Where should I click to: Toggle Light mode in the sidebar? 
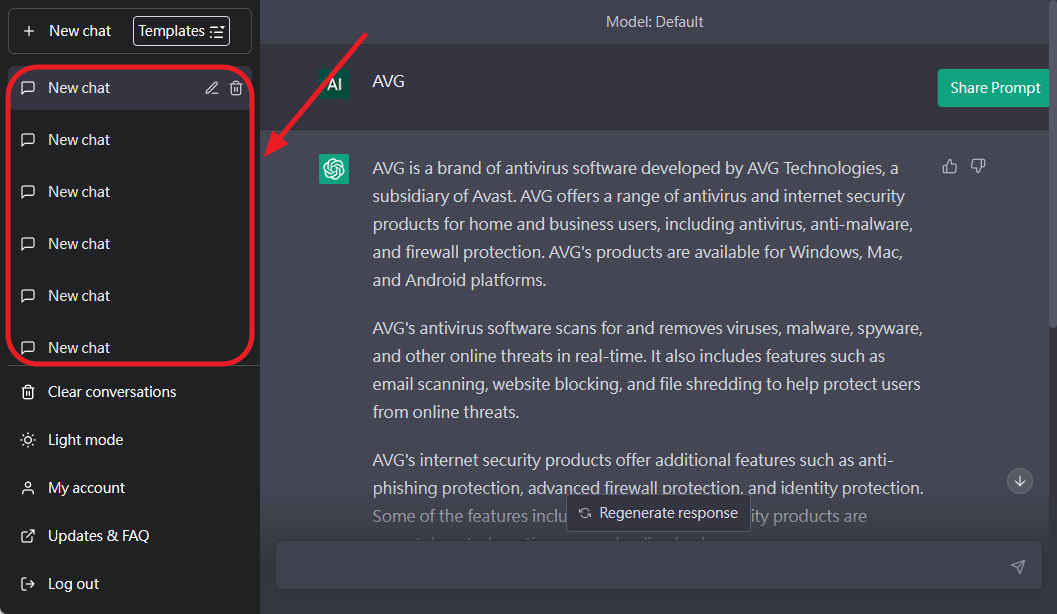point(86,440)
